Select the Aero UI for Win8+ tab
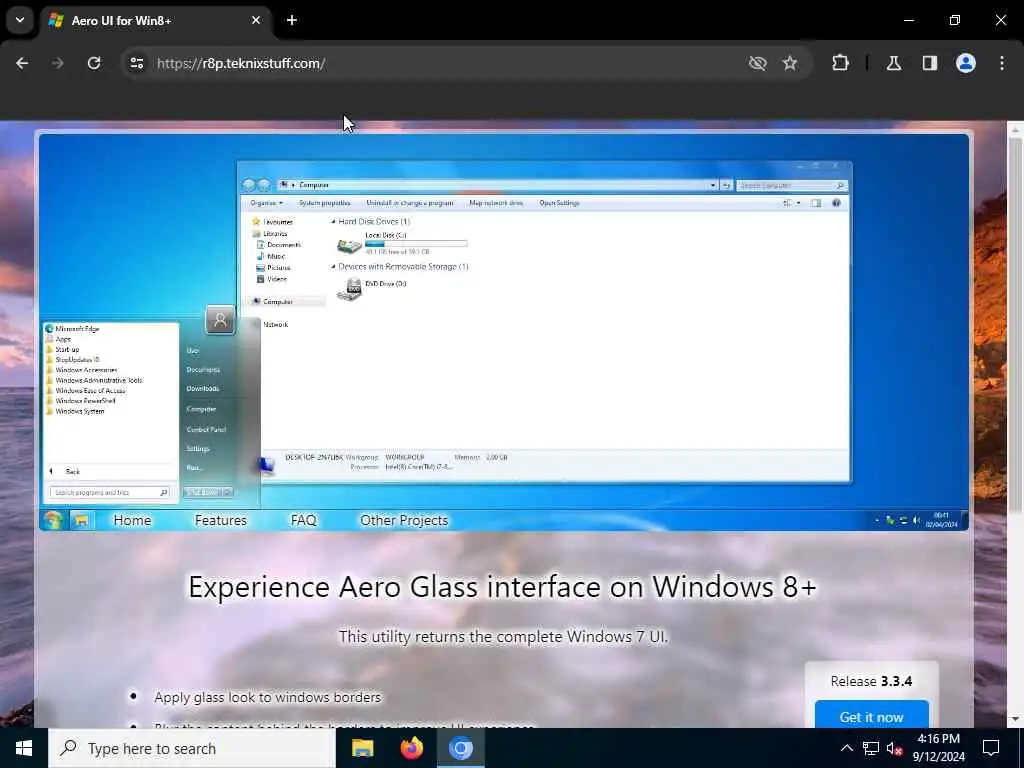 point(155,21)
